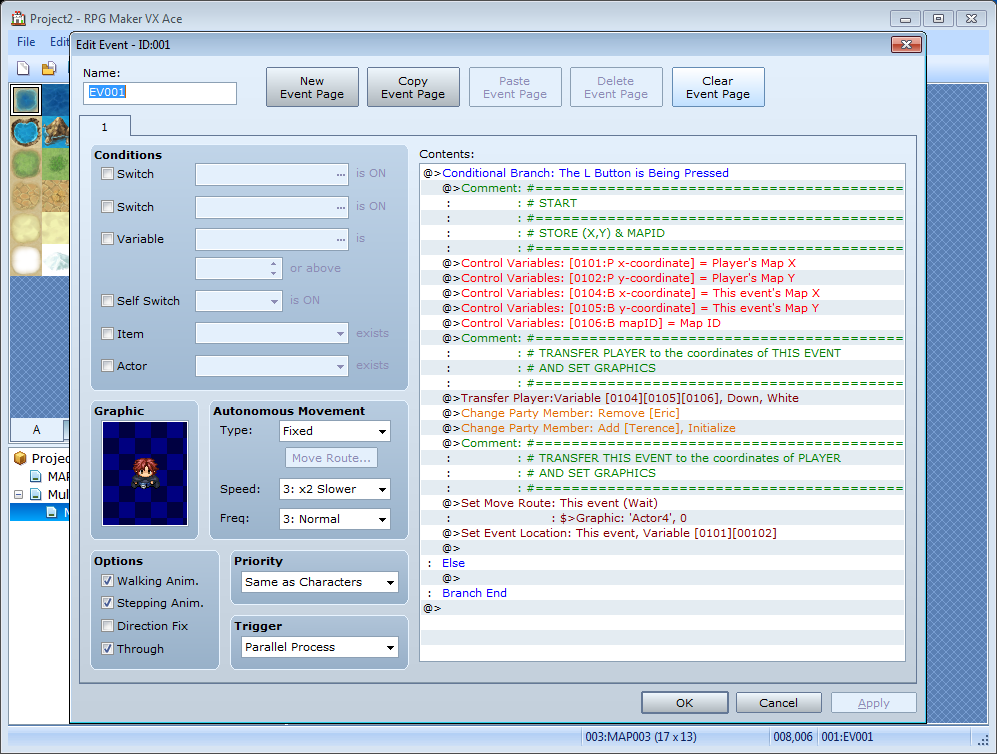Click the New Event Page button
Viewport: 997px width, 754px height.
click(312, 88)
